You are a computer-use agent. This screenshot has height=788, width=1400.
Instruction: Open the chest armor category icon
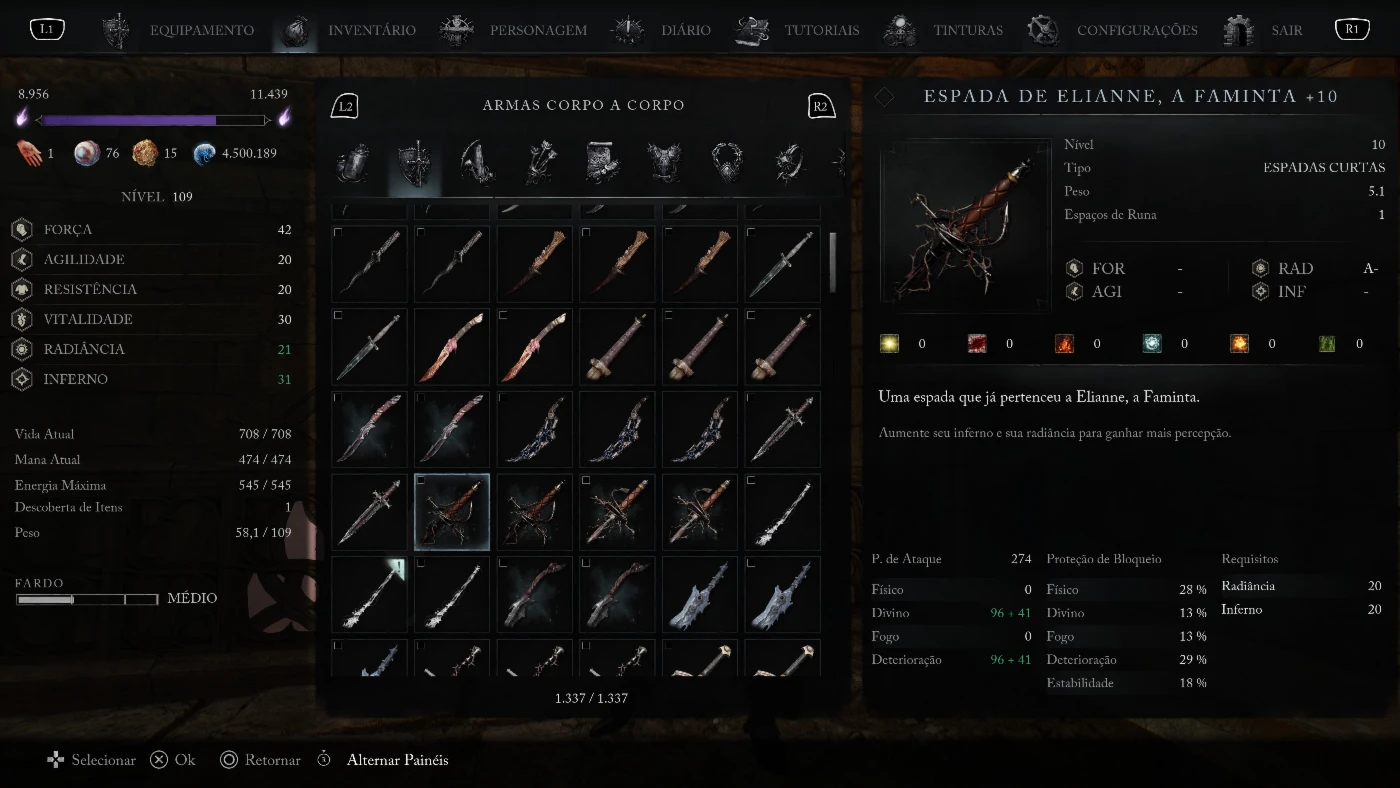(x=665, y=162)
